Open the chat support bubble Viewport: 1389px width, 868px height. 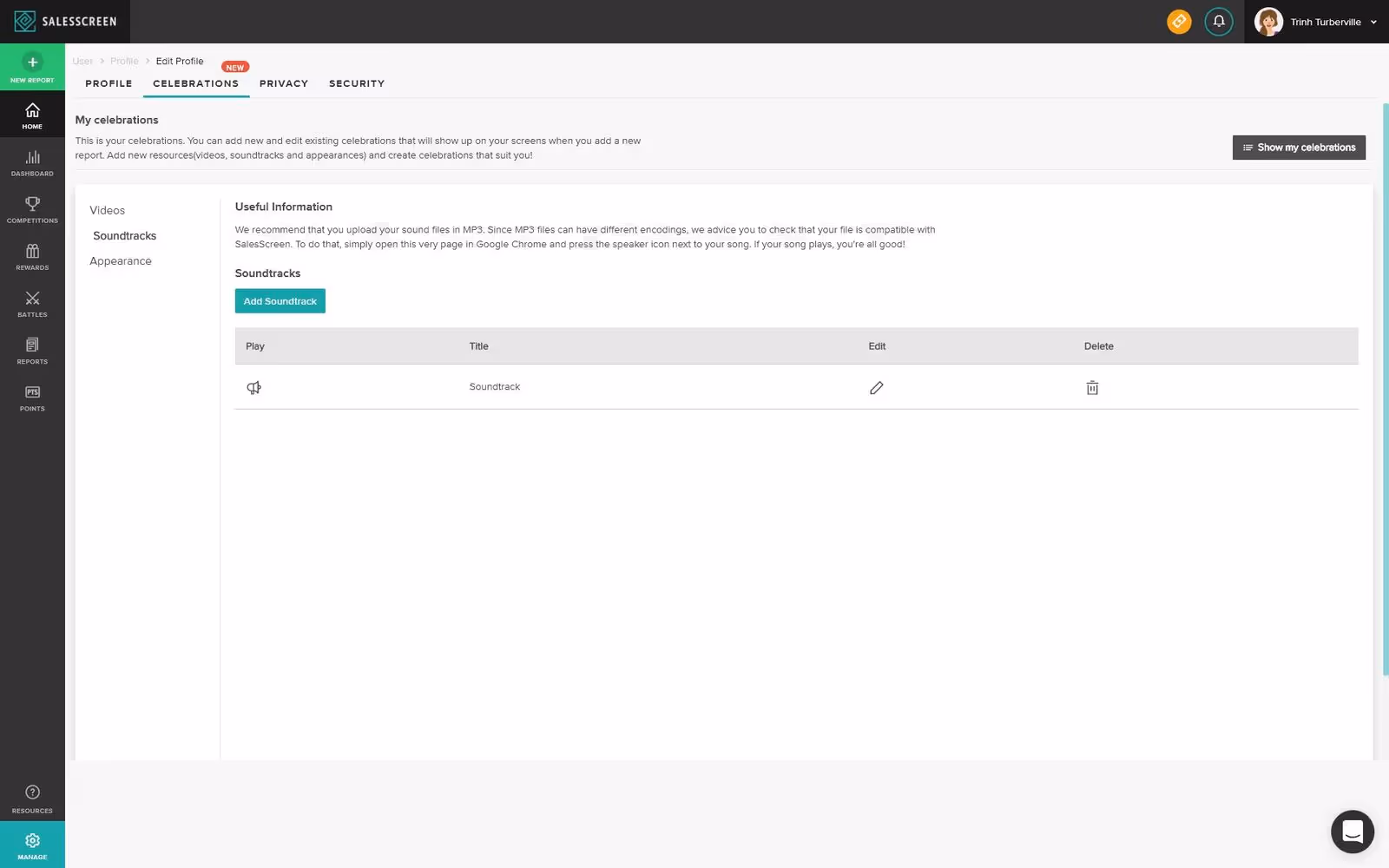(1353, 832)
